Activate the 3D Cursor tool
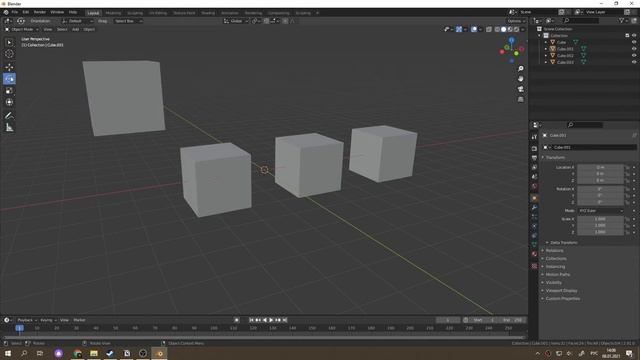The image size is (640, 360). click(9, 53)
